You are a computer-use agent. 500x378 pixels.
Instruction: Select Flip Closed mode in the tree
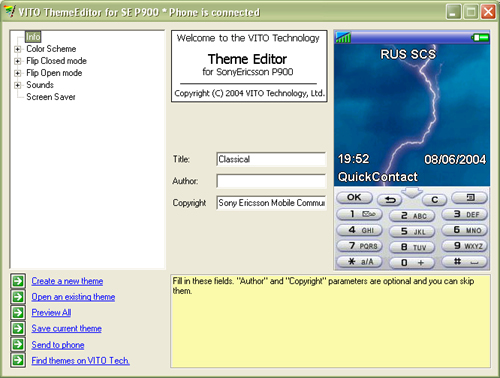point(56,61)
